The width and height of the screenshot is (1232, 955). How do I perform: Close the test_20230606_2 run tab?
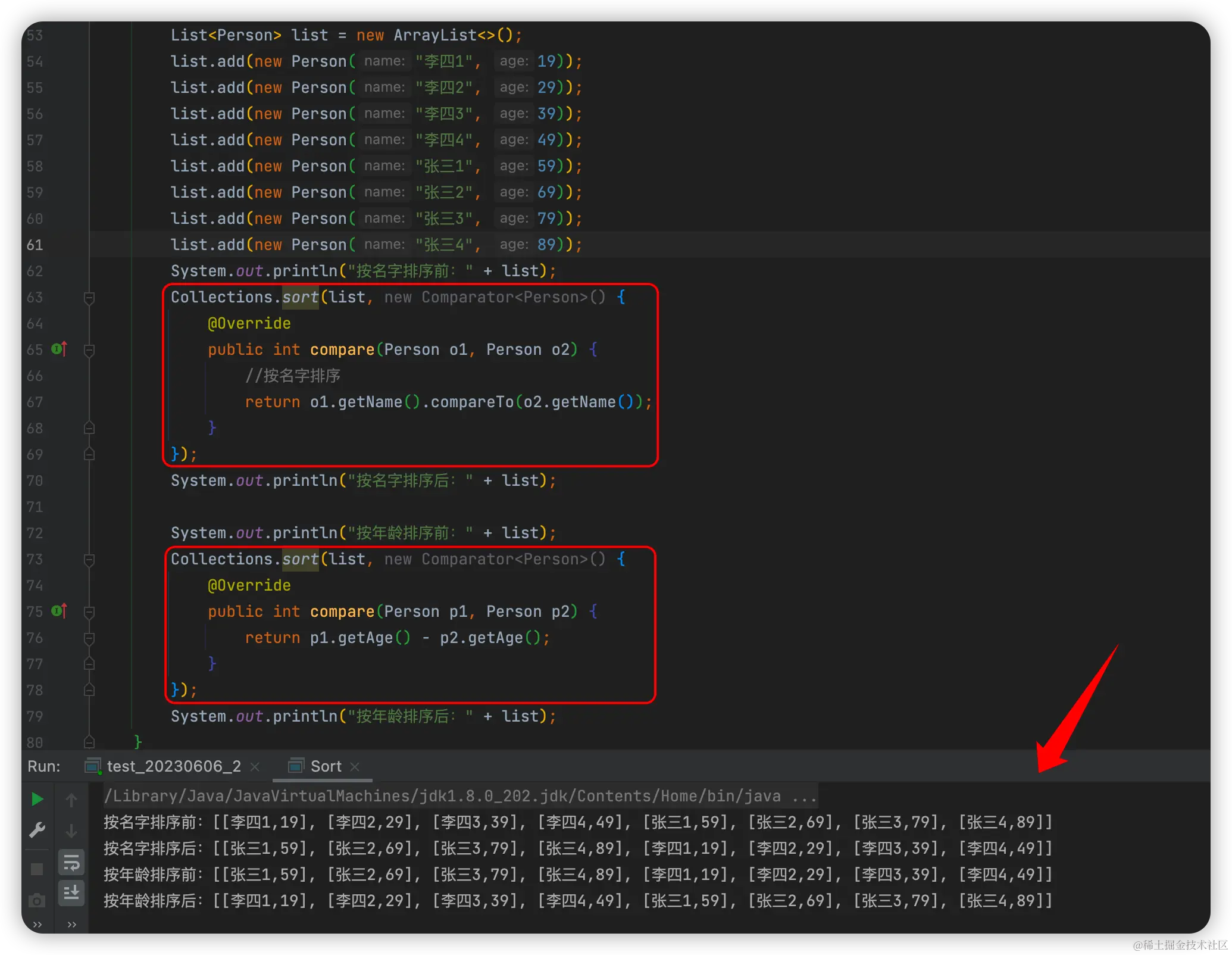255,767
